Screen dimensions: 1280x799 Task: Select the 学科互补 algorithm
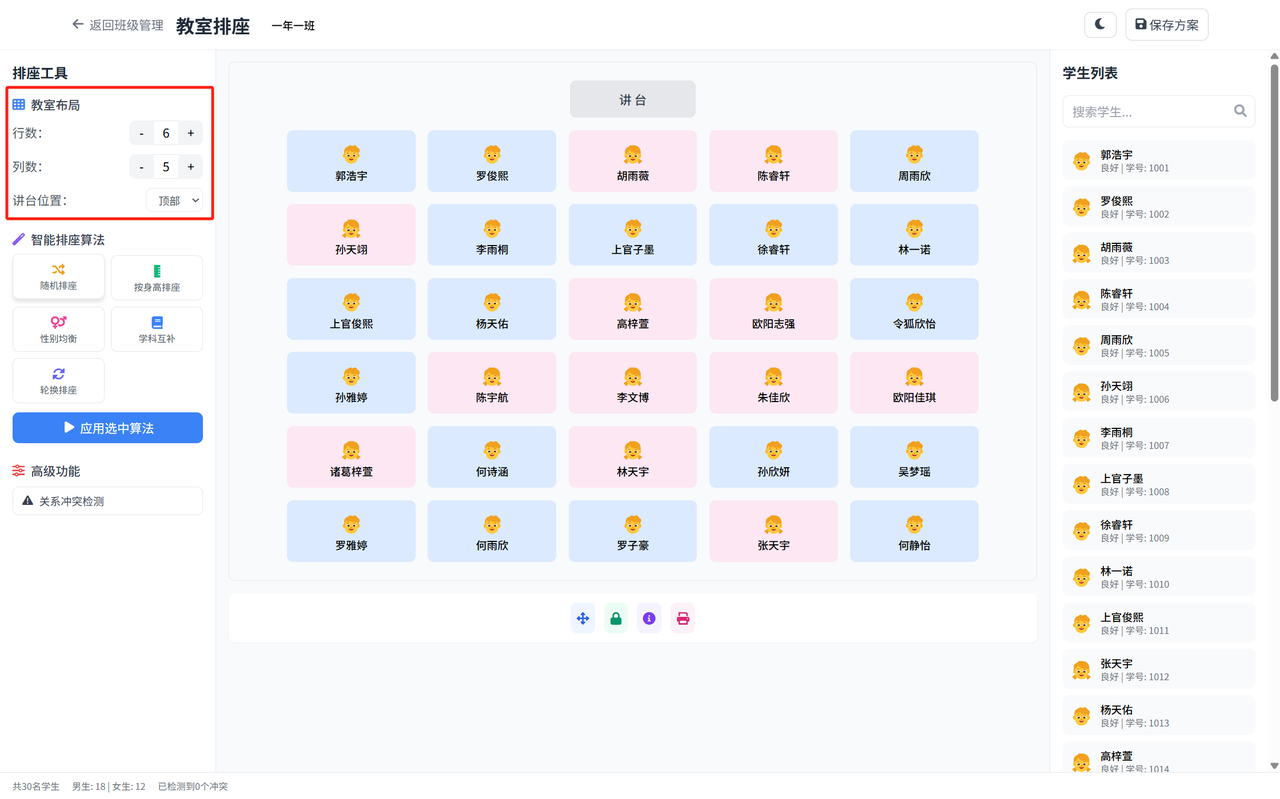tap(157, 329)
